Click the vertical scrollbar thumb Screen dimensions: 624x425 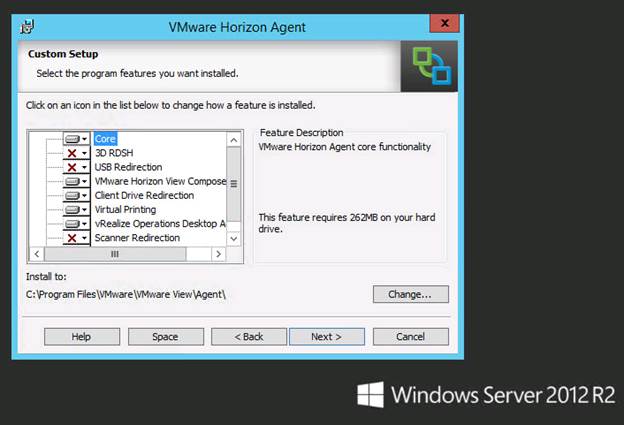tap(234, 184)
